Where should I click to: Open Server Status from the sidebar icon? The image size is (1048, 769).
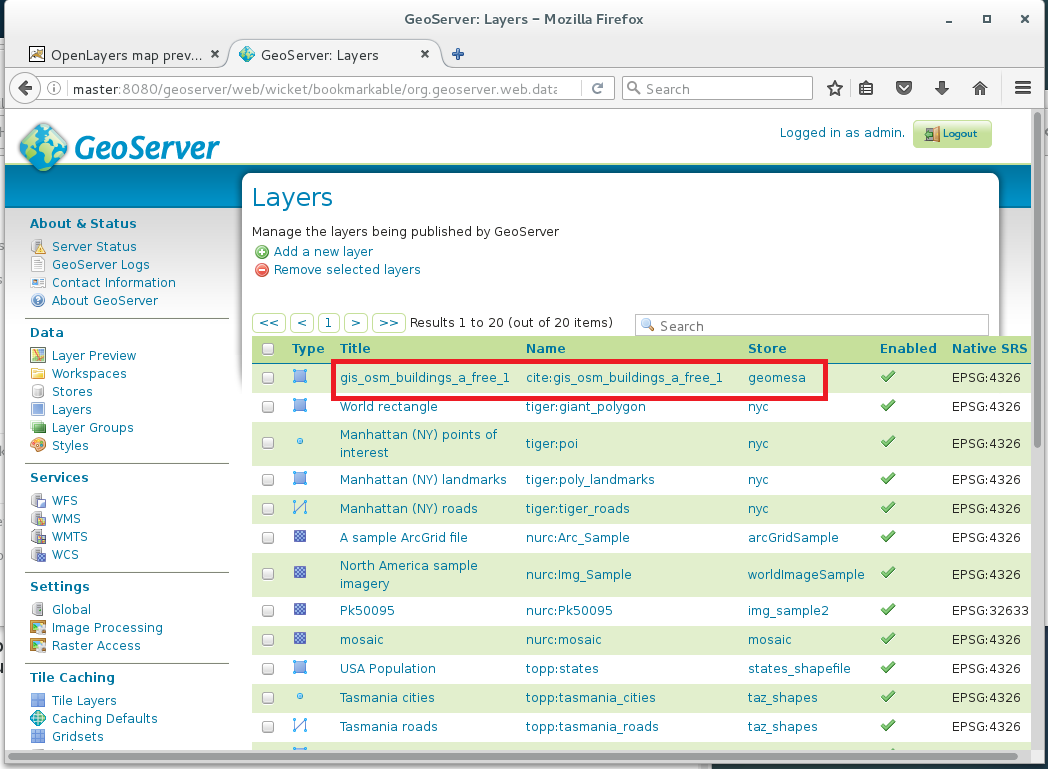38,247
